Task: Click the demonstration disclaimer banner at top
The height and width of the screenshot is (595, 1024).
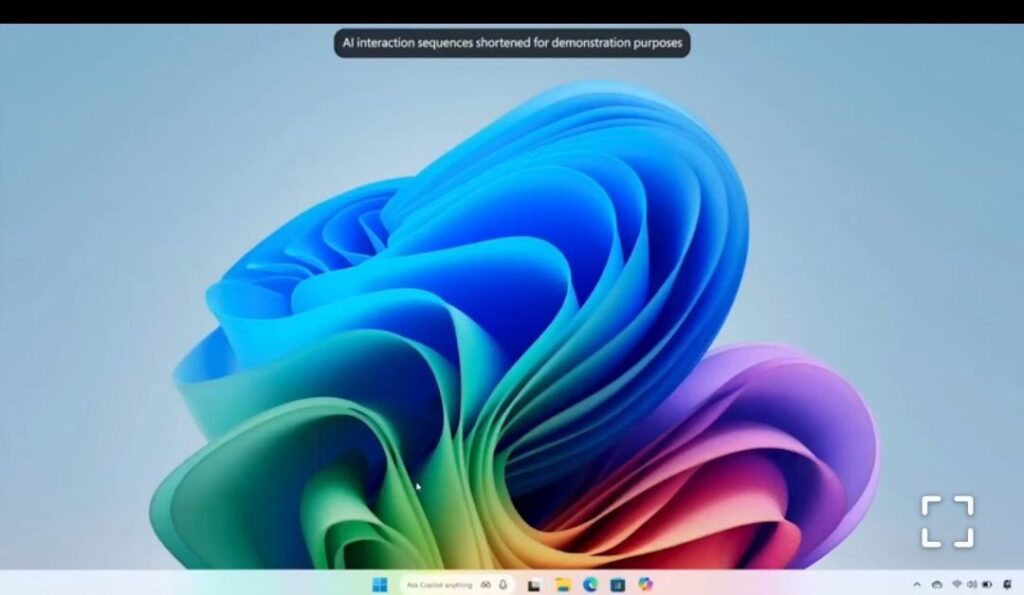Action: click(x=512, y=43)
